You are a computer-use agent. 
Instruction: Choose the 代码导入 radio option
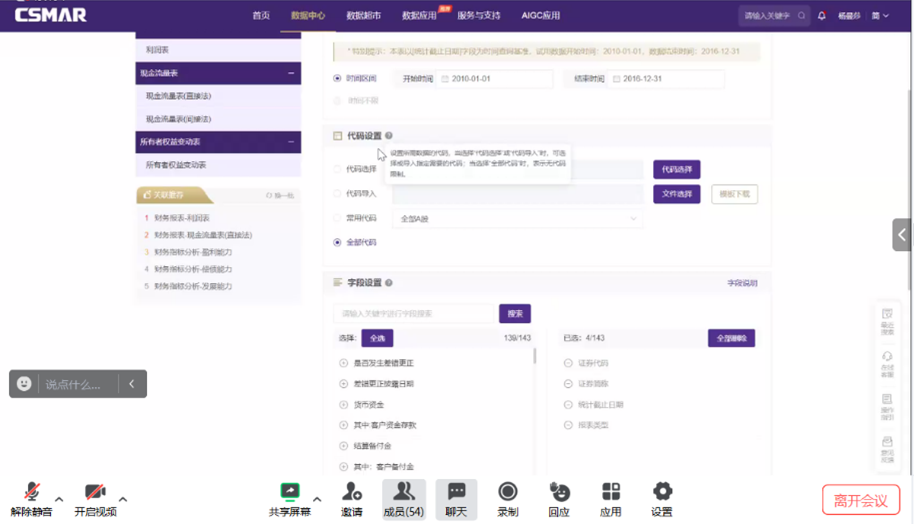[338, 194]
